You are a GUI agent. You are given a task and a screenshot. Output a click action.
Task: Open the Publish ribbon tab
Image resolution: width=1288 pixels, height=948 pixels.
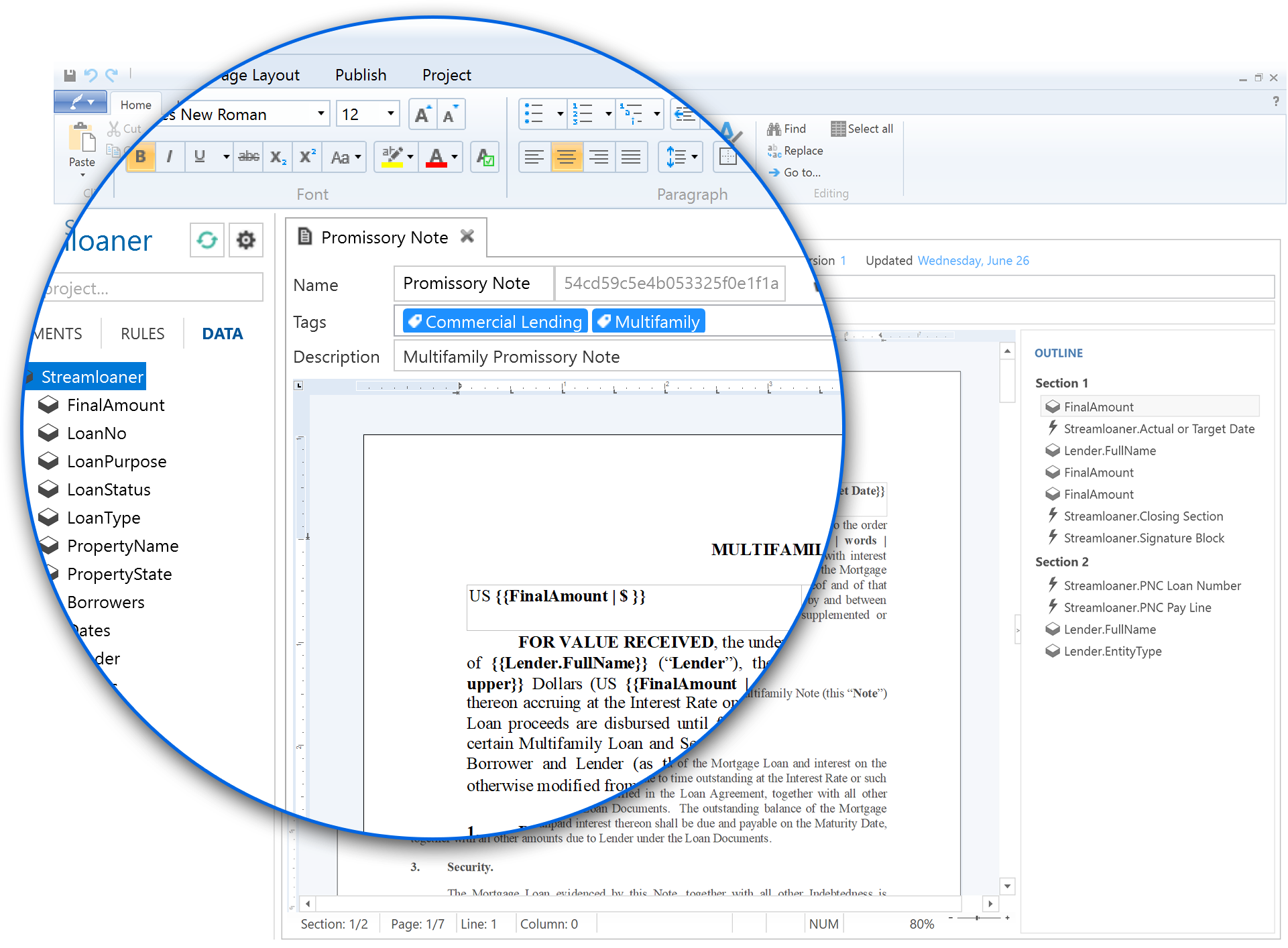(361, 75)
